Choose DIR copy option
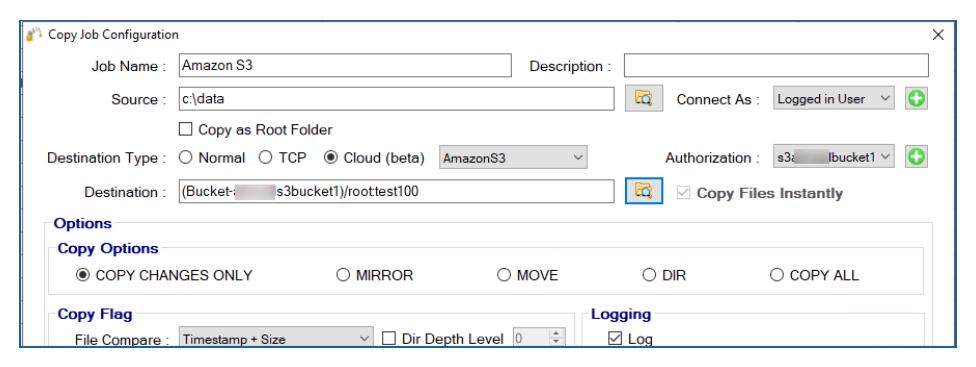 pyautogui.click(x=649, y=275)
